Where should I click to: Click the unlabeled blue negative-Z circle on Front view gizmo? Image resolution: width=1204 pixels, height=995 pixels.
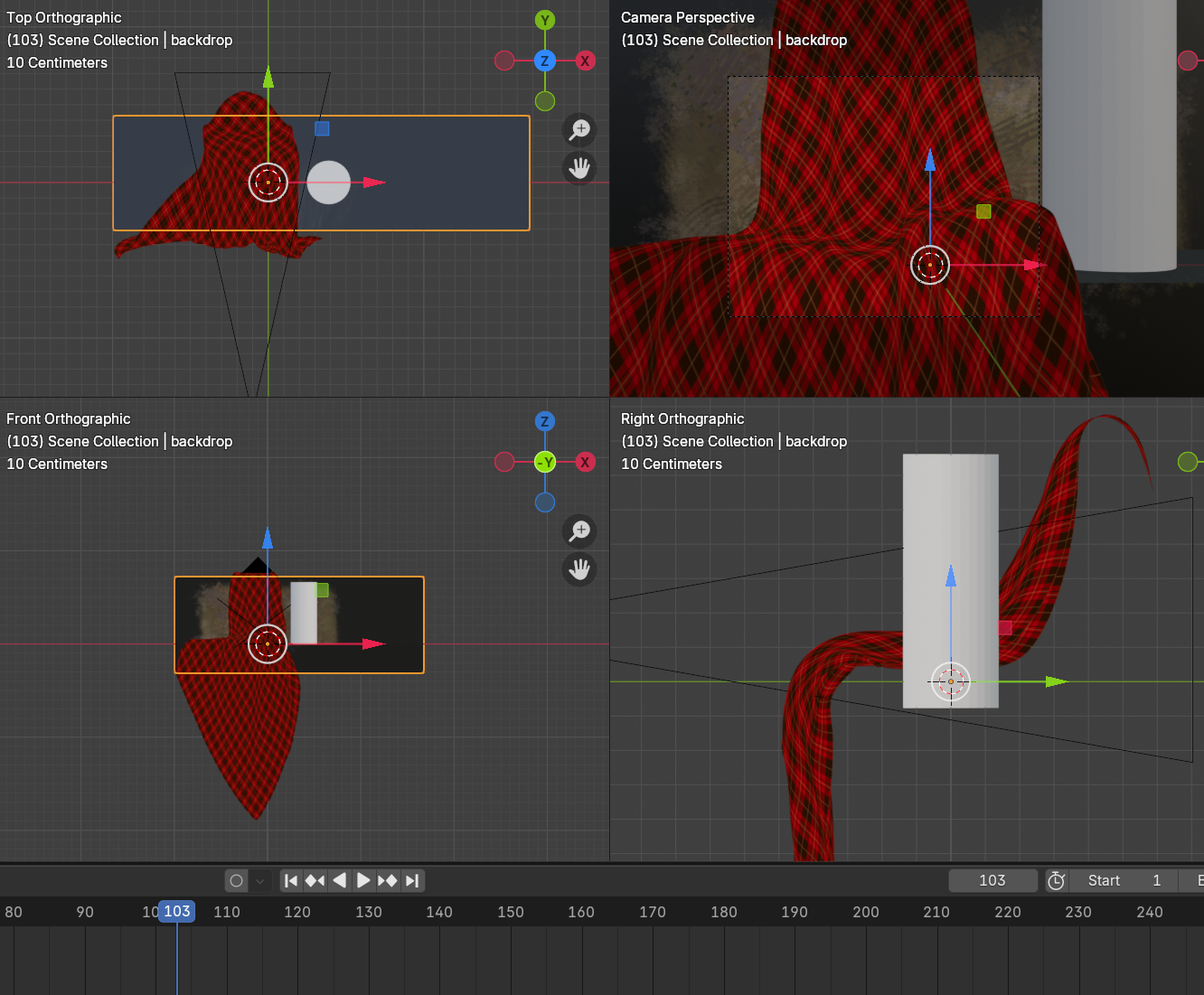(544, 502)
